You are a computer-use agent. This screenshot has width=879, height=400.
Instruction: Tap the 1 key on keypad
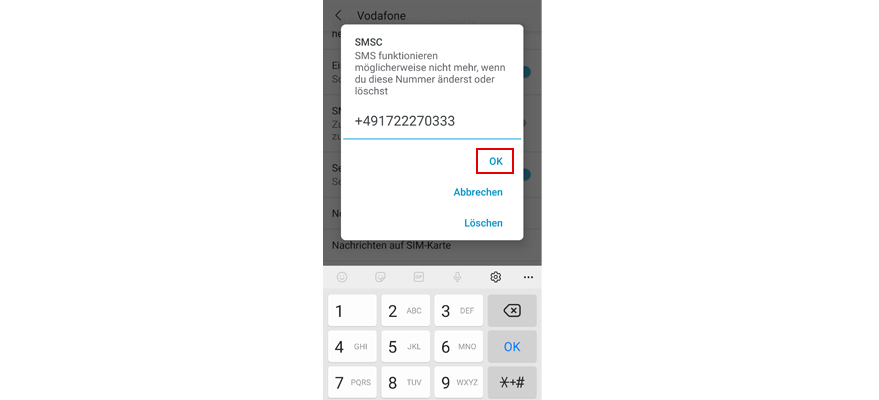(x=352, y=310)
